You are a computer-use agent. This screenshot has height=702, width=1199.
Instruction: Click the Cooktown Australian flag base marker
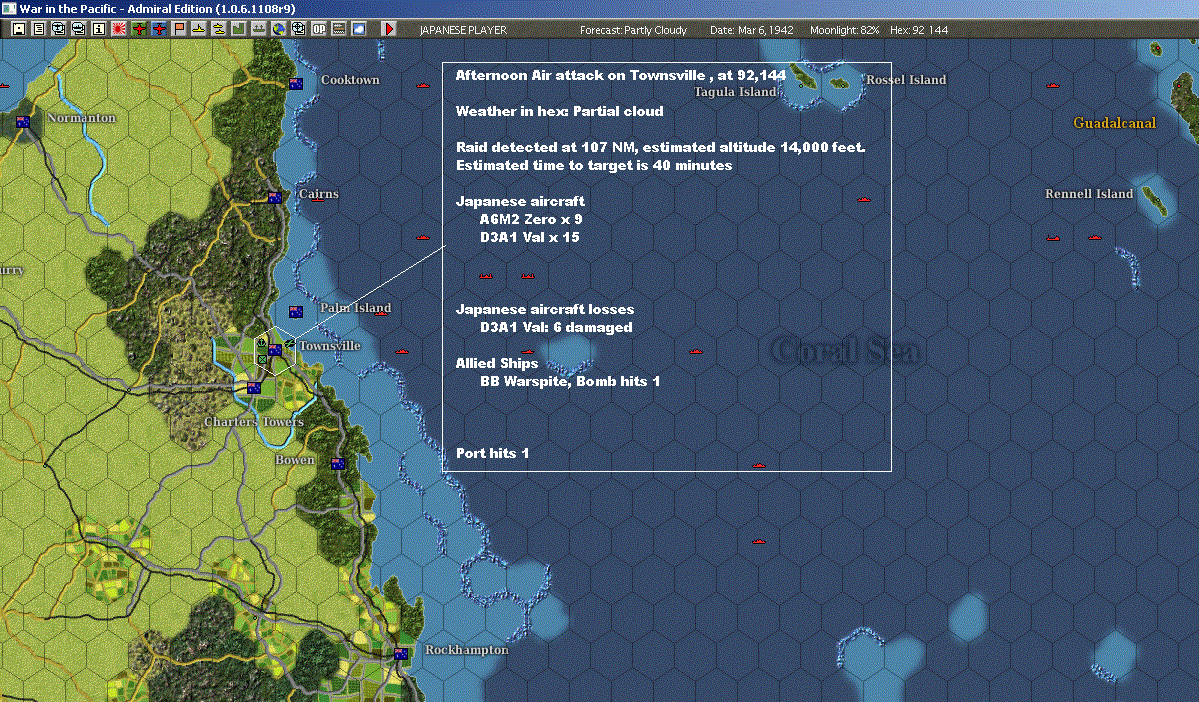(x=296, y=83)
